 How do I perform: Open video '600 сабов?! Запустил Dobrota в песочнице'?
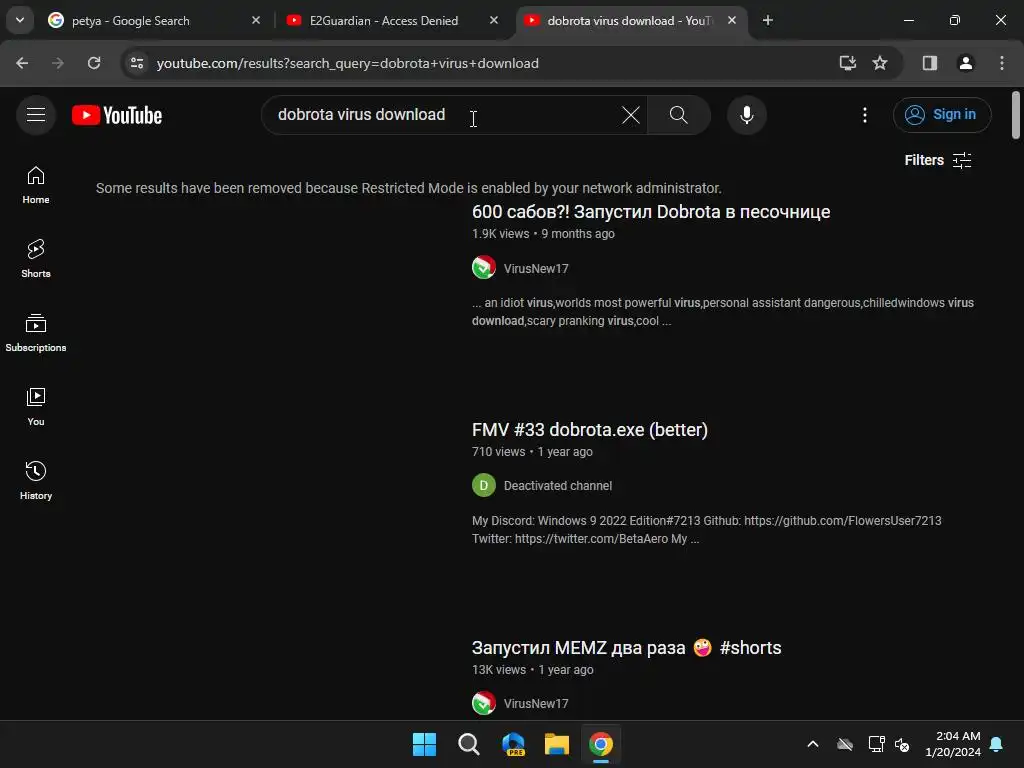pyautogui.click(x=650, y=212)
